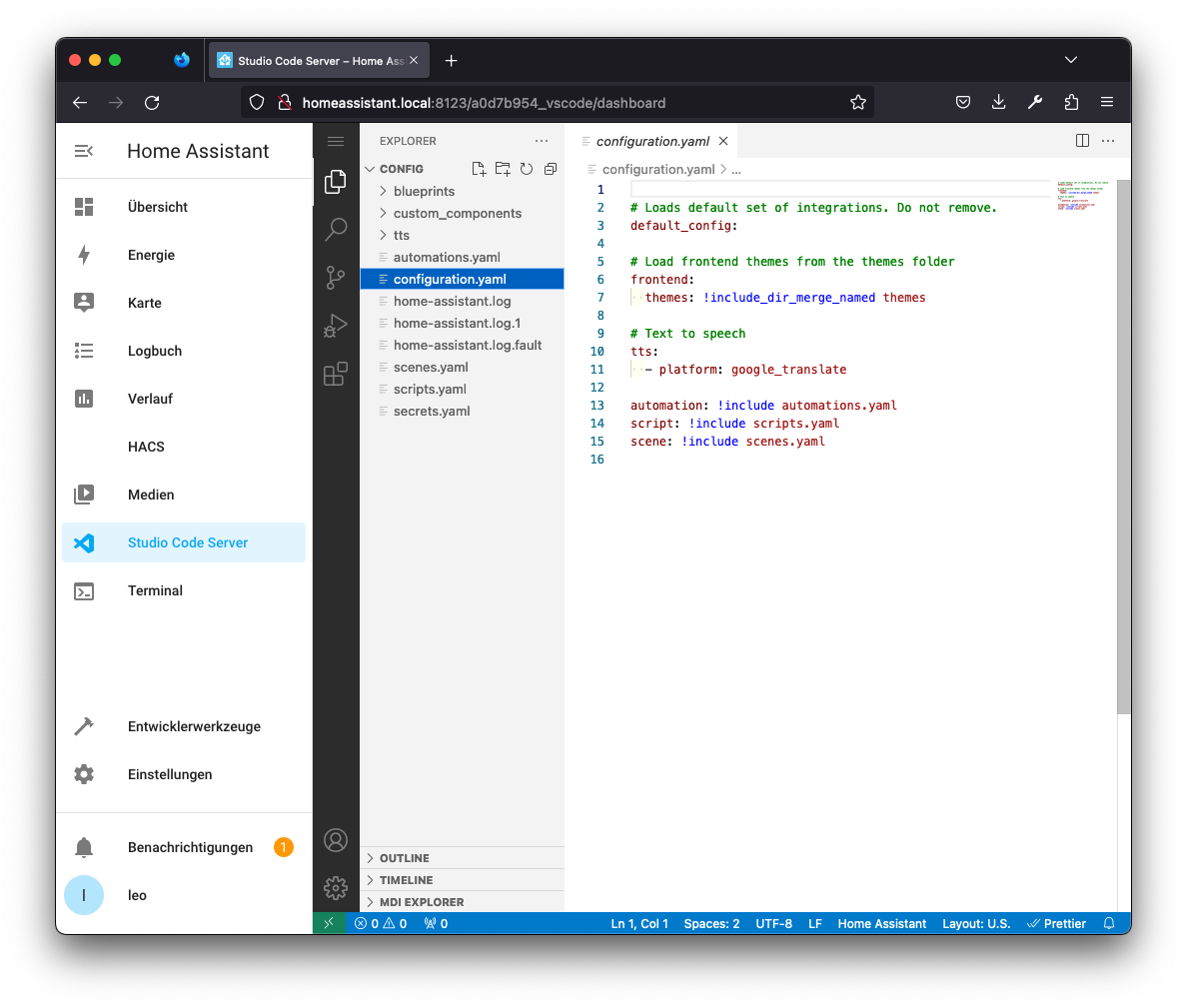
Task: Open Verlauf history page
Action: coord(184,399)
